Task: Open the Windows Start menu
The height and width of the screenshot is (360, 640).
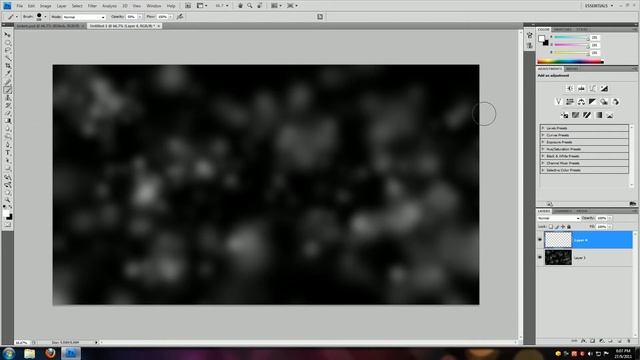Action: pos(9,353)
